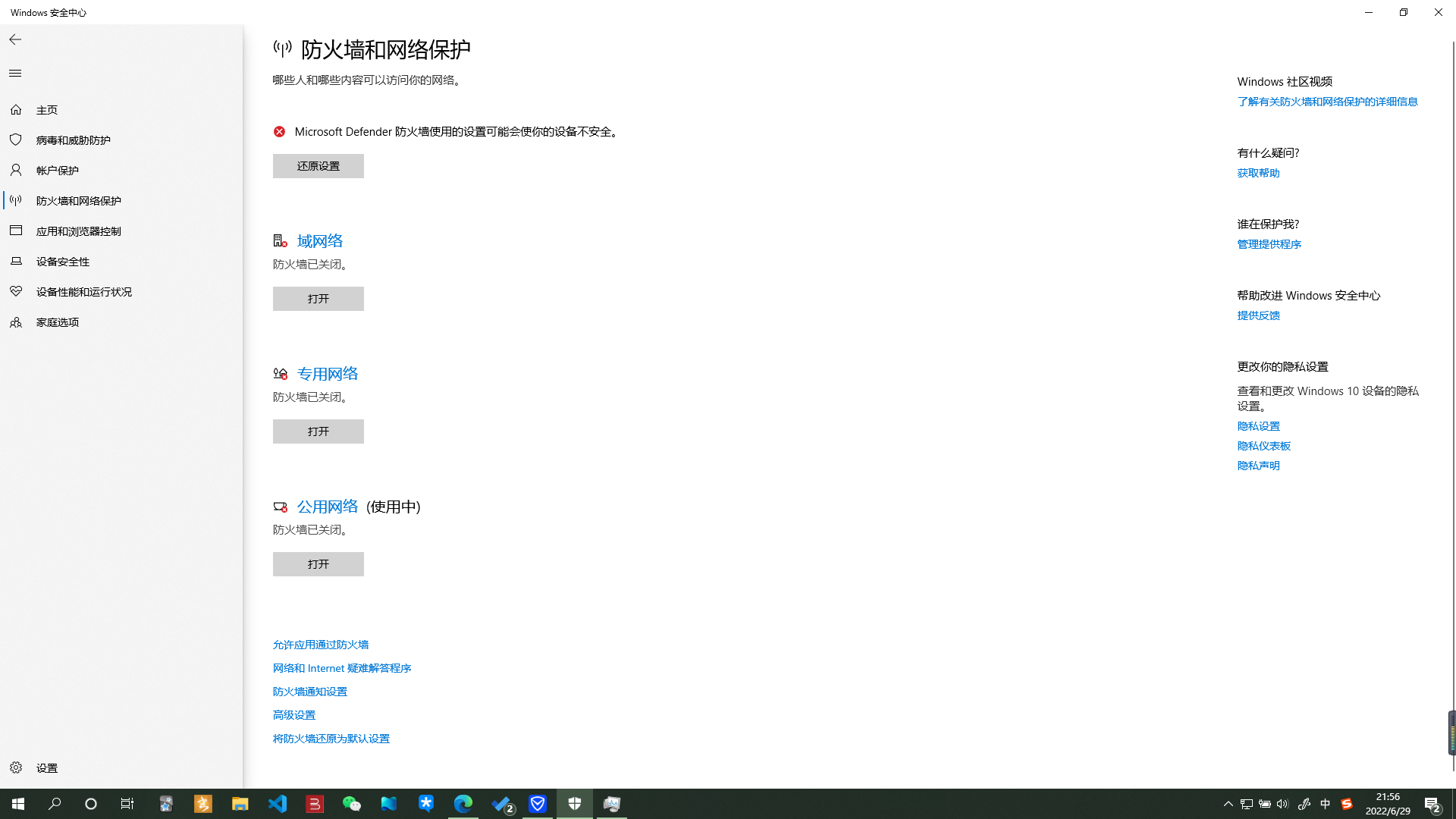
Task: Click Windows Security shield on taskbar
Action: pos(575,804)
